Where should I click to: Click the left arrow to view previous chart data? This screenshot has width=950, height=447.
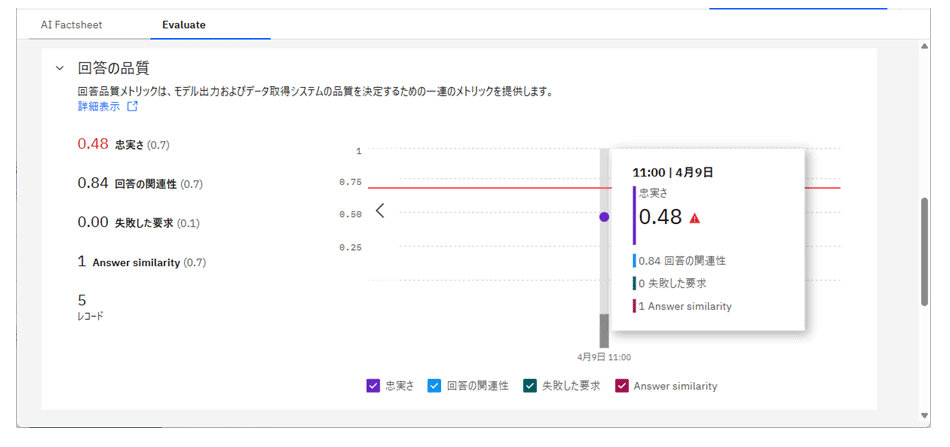click(x=380, y=211)
